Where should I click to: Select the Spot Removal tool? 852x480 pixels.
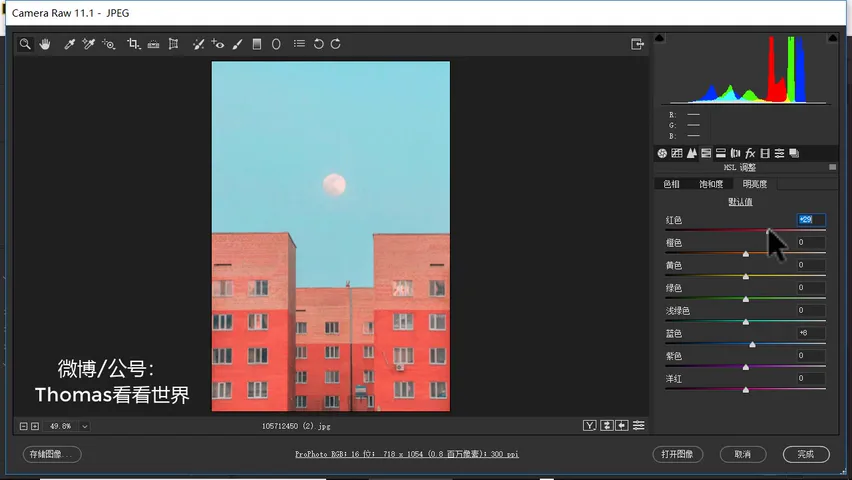click(198, 44)
